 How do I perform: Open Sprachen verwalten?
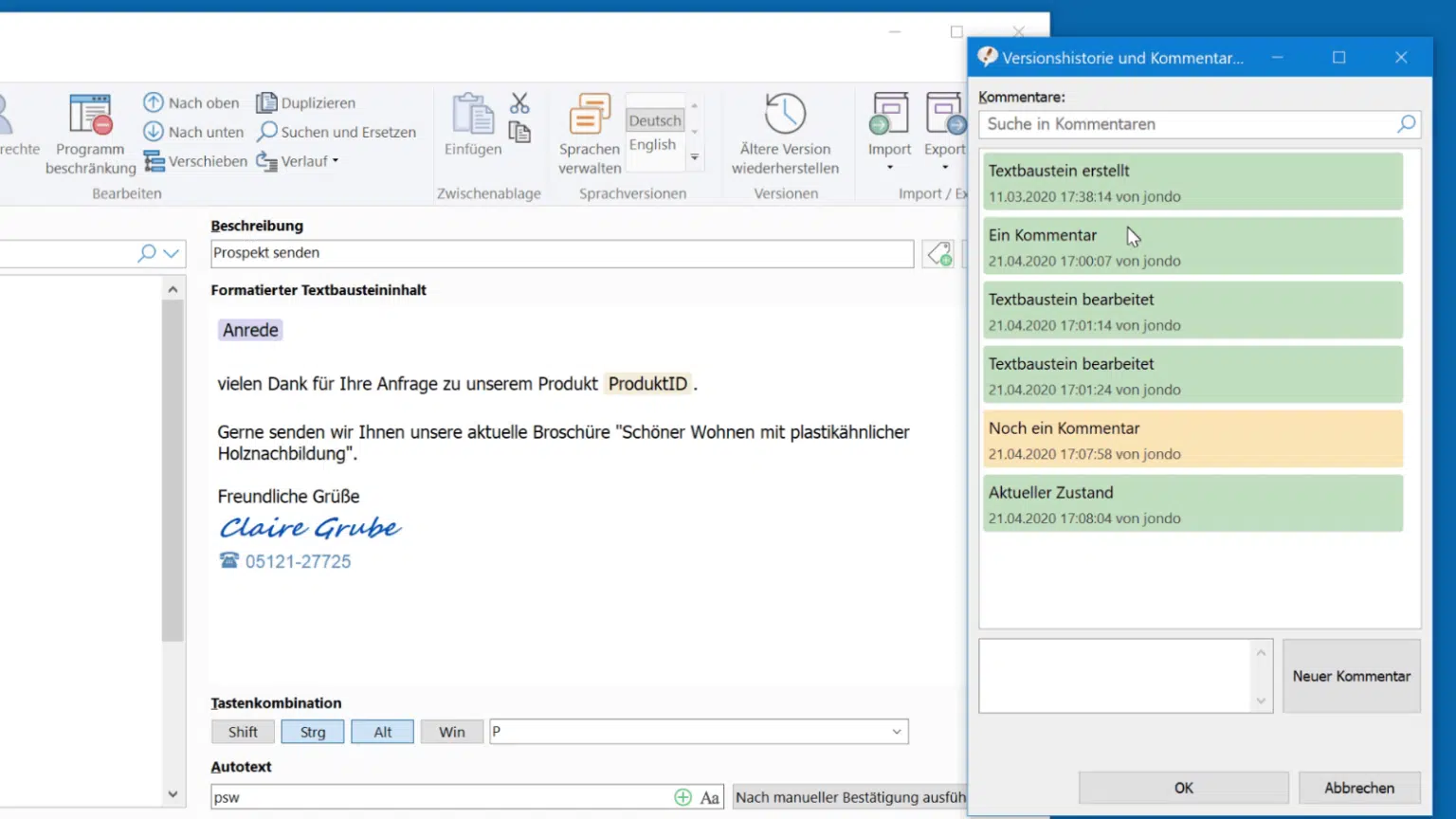pyautogui.click(x=590, y=134)
